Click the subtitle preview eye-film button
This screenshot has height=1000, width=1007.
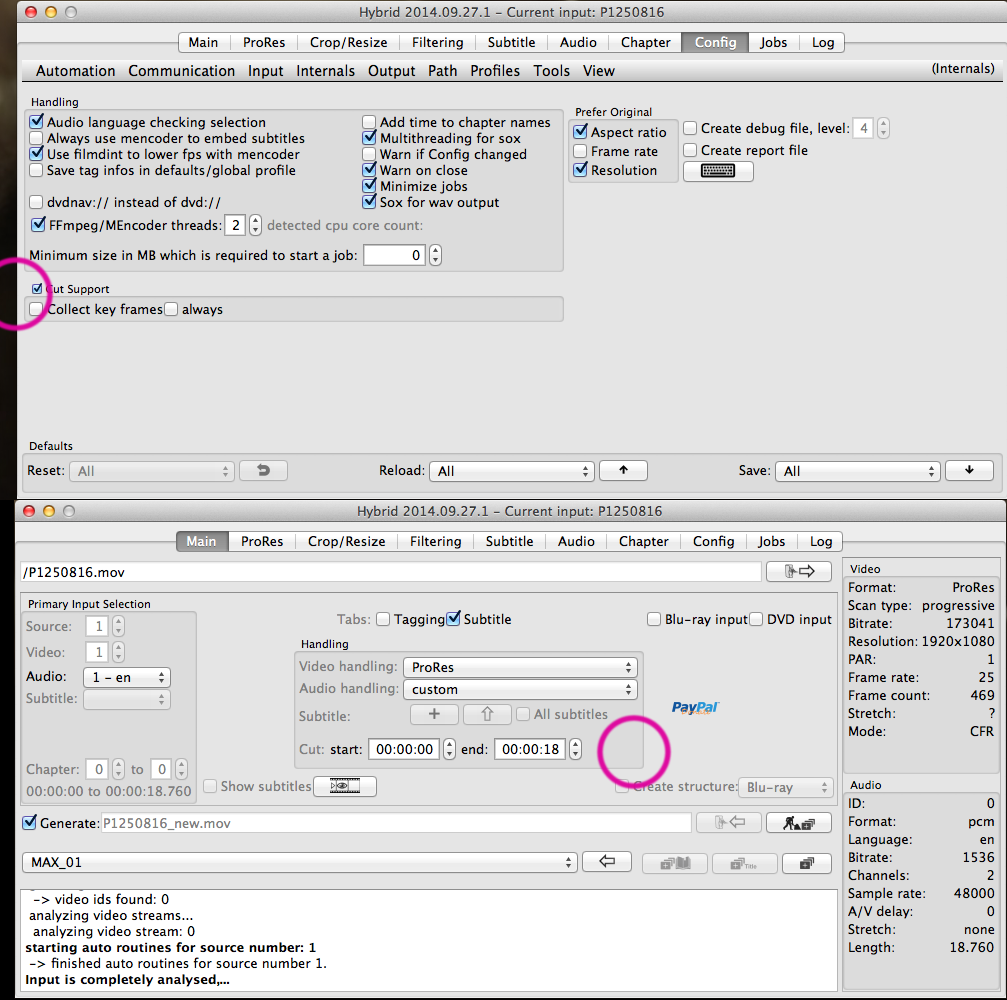345,786
